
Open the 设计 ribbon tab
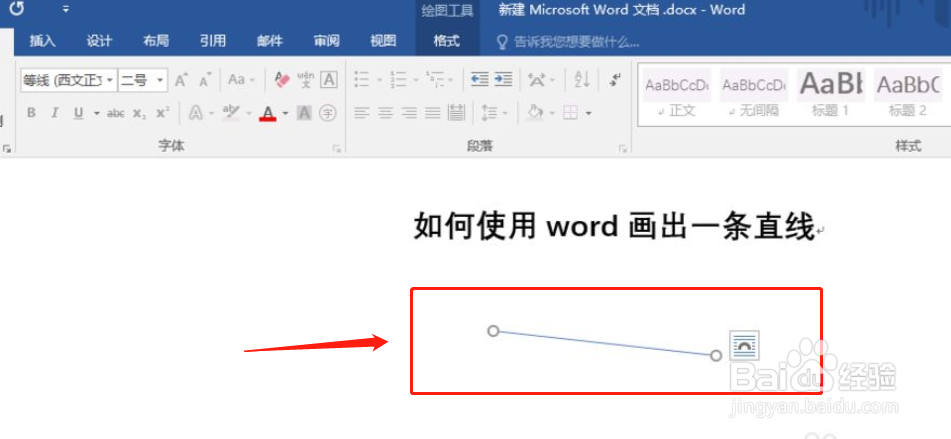(99, 41)
